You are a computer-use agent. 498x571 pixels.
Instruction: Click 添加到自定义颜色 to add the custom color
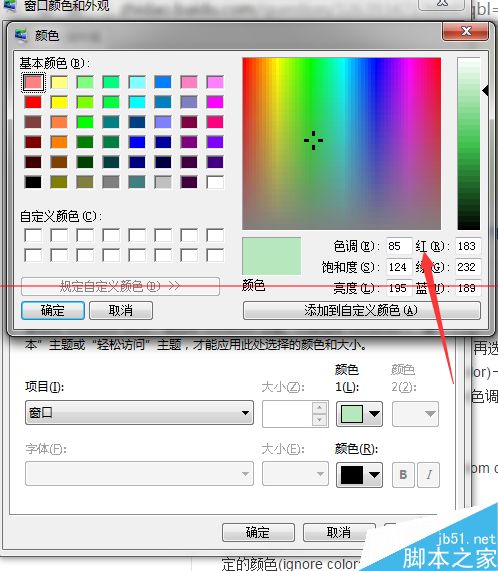click(x=361, y=311)
